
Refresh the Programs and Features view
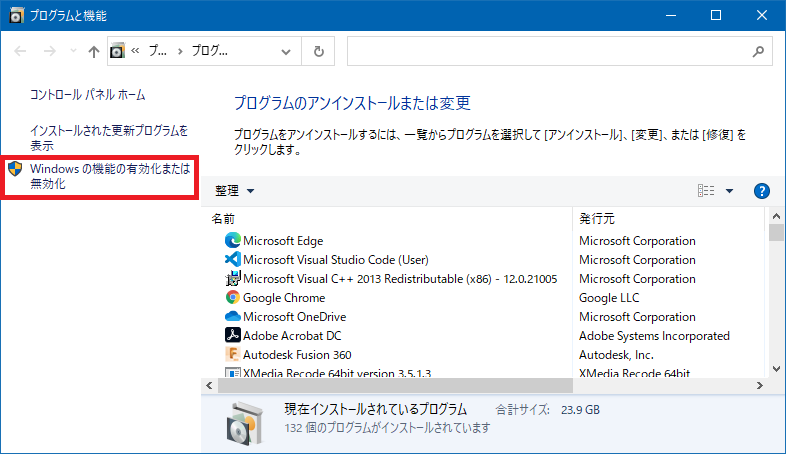pyautogui.click(x=319, y=51)
